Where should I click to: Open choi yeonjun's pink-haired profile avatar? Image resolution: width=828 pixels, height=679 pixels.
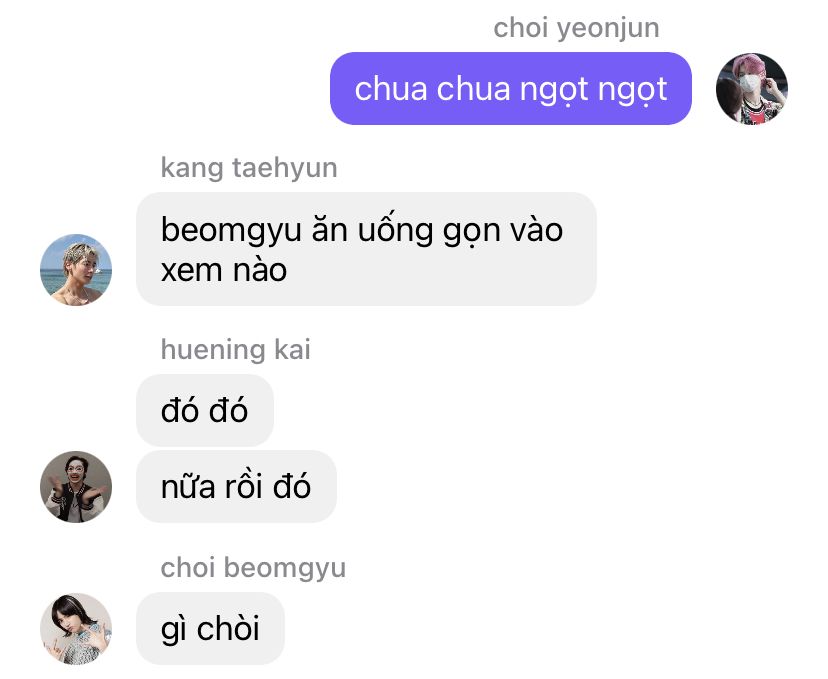tap(751, 89)
